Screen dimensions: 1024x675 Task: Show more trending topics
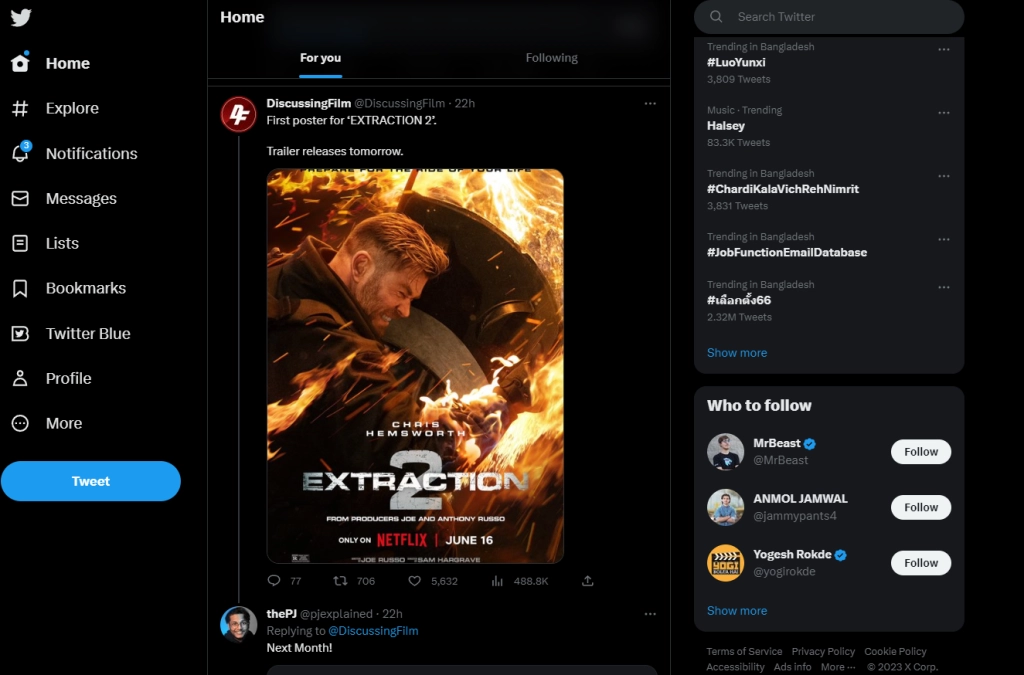[737, 353]
